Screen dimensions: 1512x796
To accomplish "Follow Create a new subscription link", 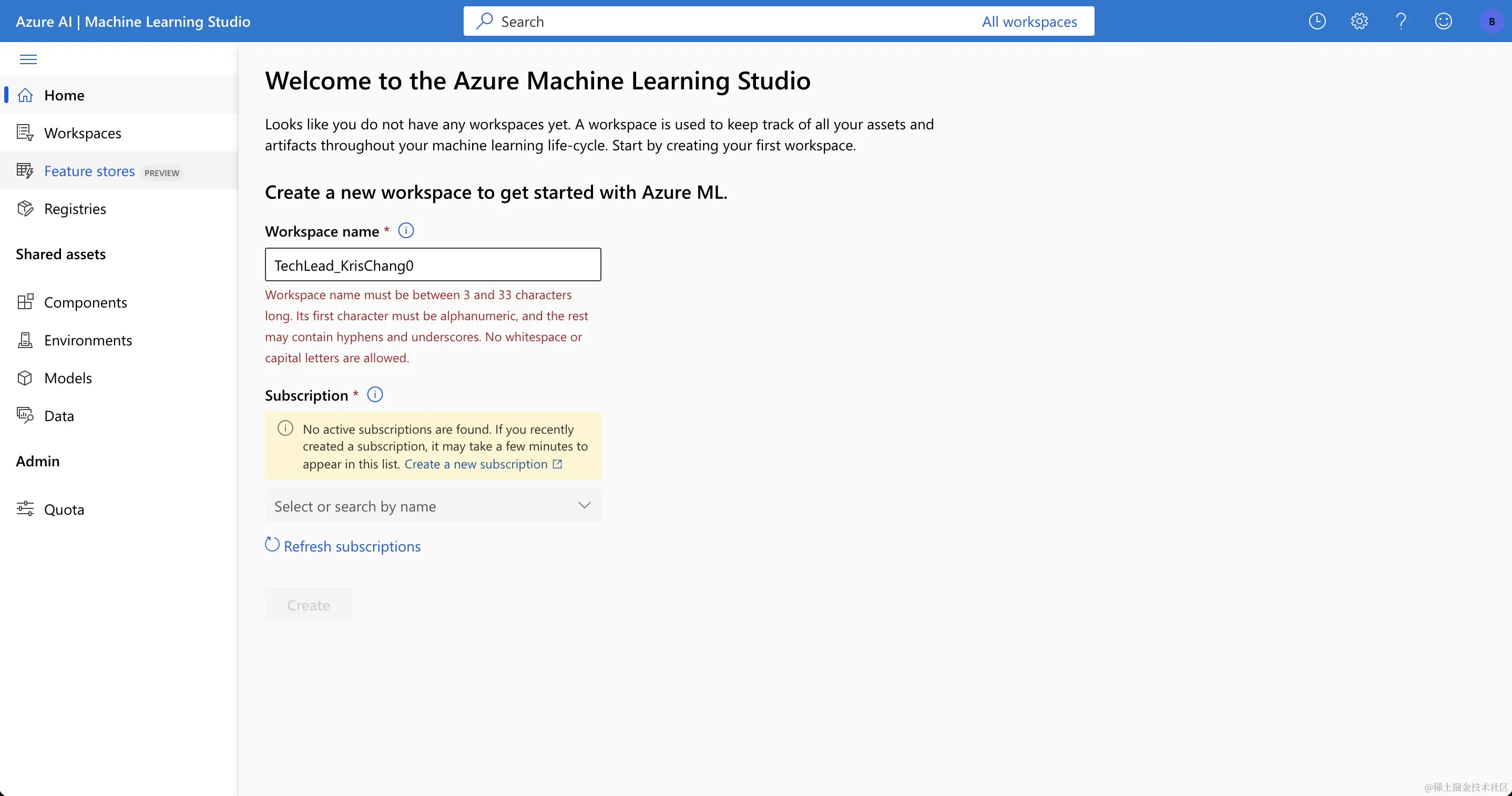I will (476, 464).
